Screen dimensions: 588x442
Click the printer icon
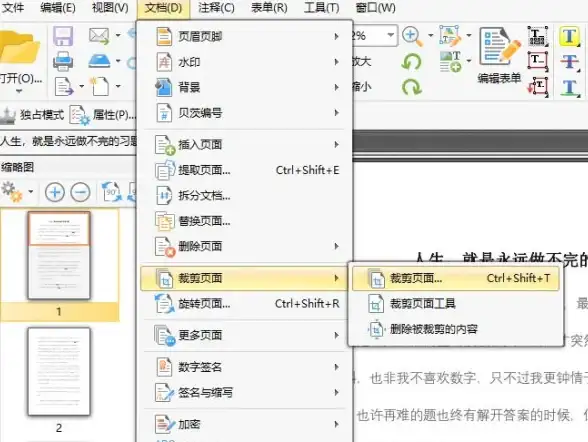(63, 61)
